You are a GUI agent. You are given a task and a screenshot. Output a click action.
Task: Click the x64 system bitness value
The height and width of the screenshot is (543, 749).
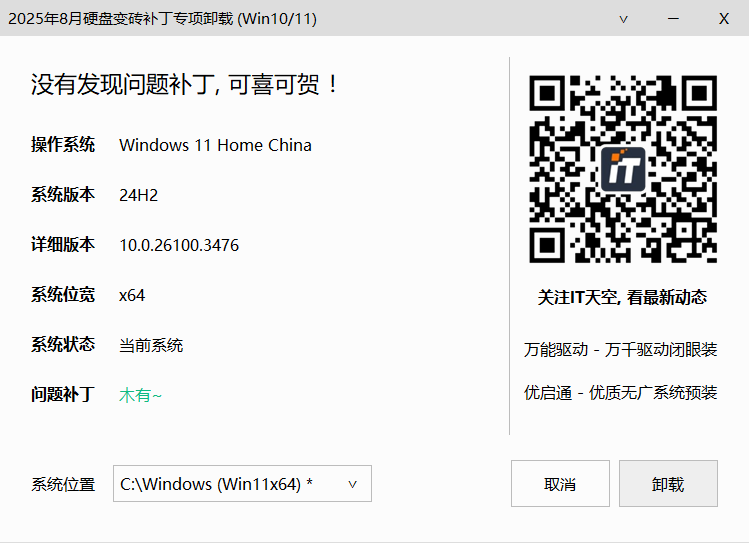[132, 296]
